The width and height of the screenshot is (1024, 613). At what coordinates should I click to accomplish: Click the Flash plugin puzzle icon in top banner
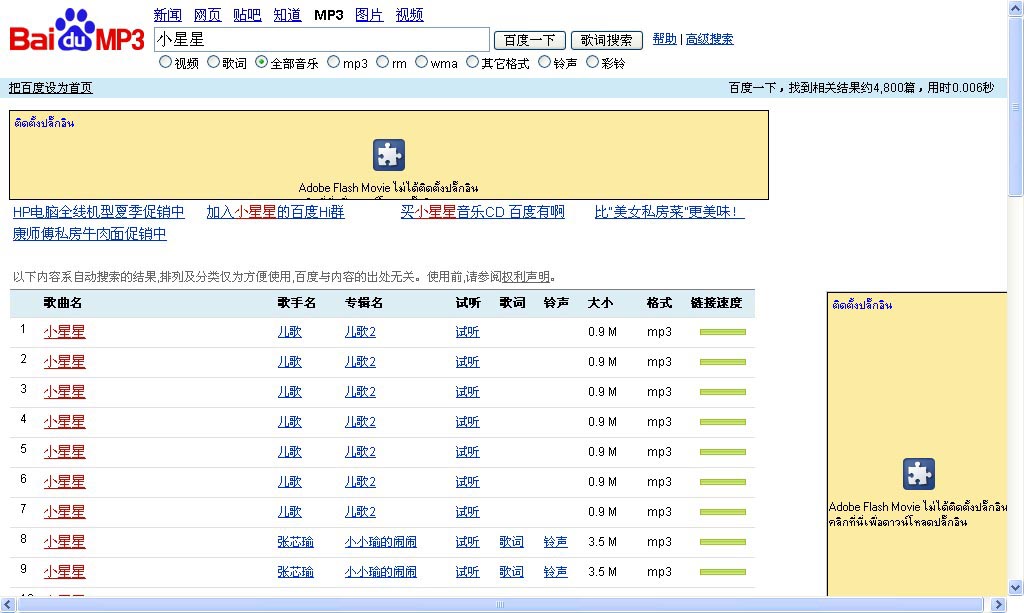(x=389, y=155)
